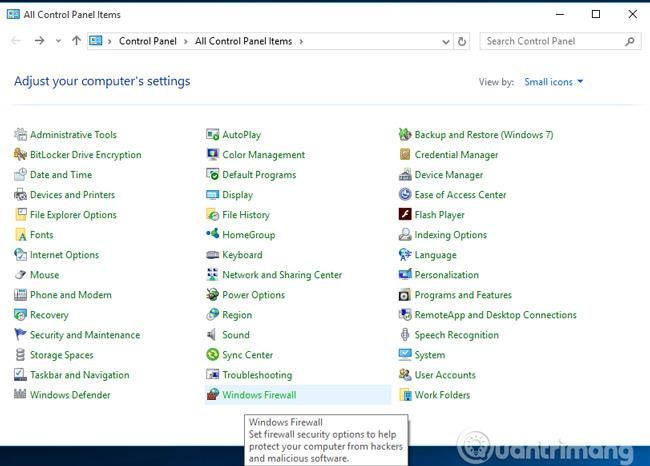Open the Default Programs link
Viewport: 650px width, 466px height.
tap(259, 175)
